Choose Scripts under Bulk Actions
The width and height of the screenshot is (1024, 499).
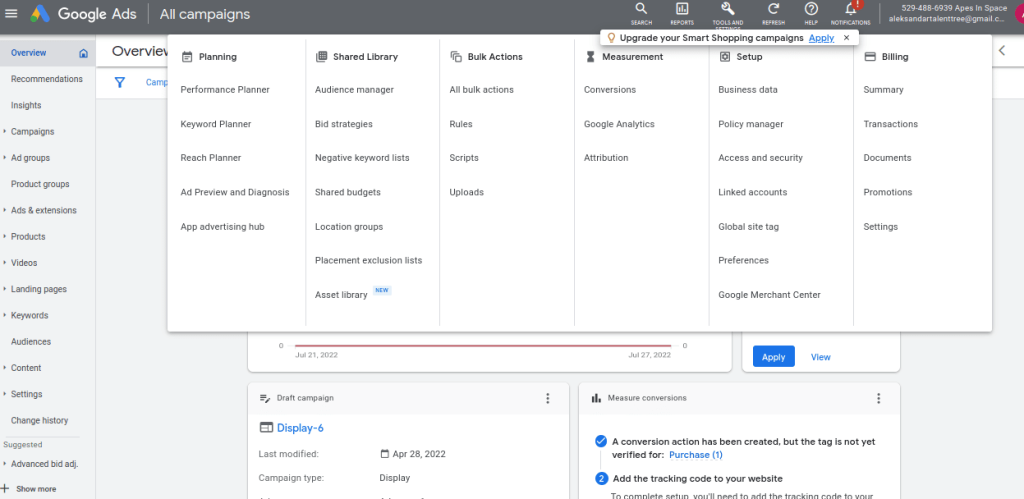[x=464, y=158]
